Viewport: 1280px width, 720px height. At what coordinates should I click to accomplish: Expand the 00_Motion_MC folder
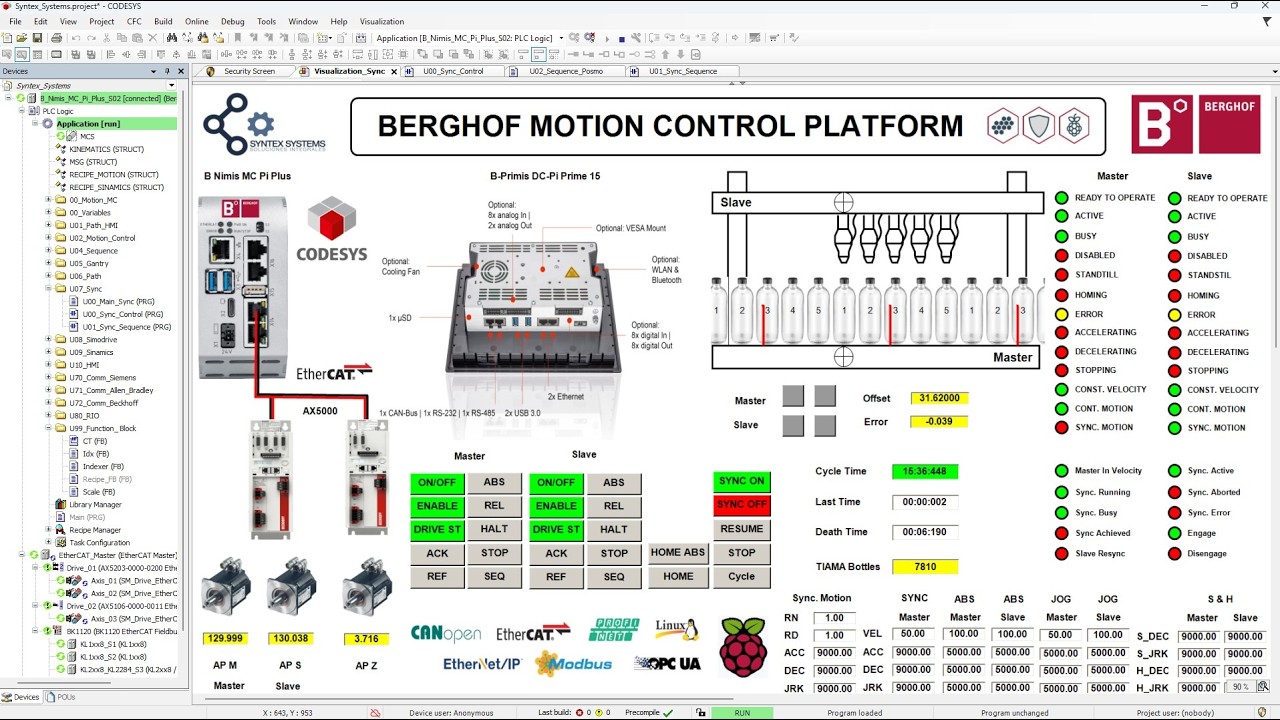point(48,200)
